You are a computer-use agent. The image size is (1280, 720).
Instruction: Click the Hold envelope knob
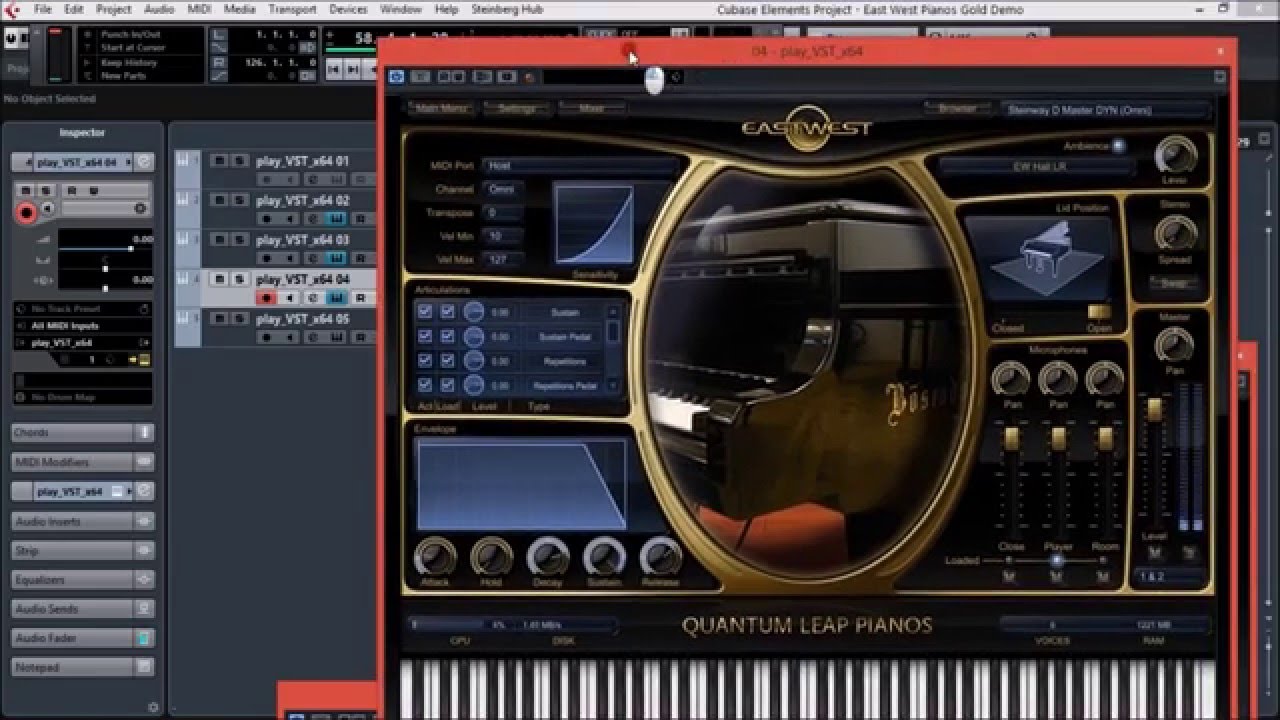pyautogui.click(x=491, y=557)
